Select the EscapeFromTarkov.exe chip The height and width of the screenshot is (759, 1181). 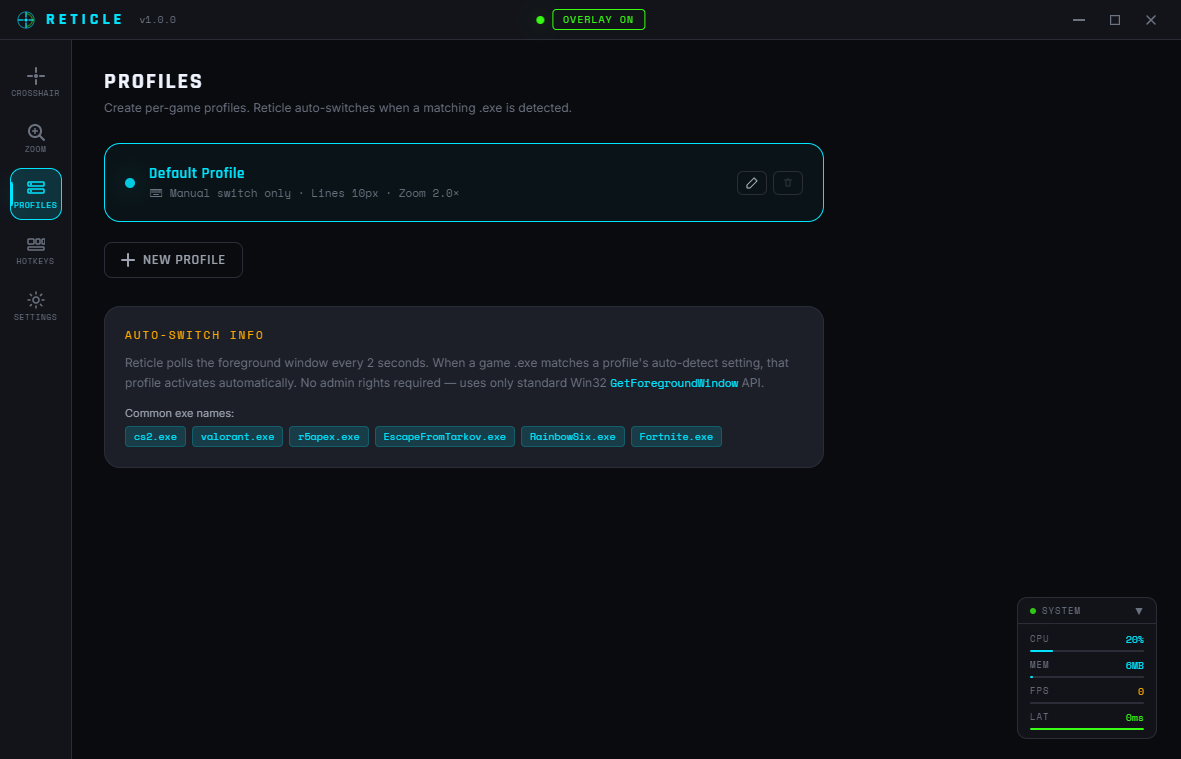click(x=444, y=437)
